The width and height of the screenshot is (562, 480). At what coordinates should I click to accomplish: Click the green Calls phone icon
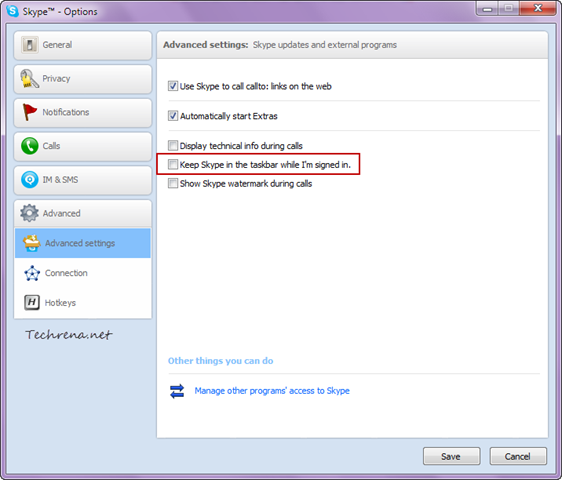(x=29, y=146)
